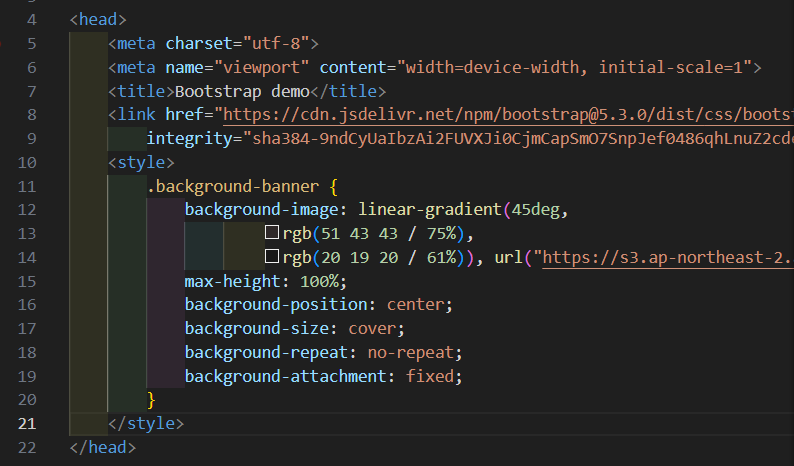Click line number 5 in gutter
794x466 pixels.
[31, 44]
